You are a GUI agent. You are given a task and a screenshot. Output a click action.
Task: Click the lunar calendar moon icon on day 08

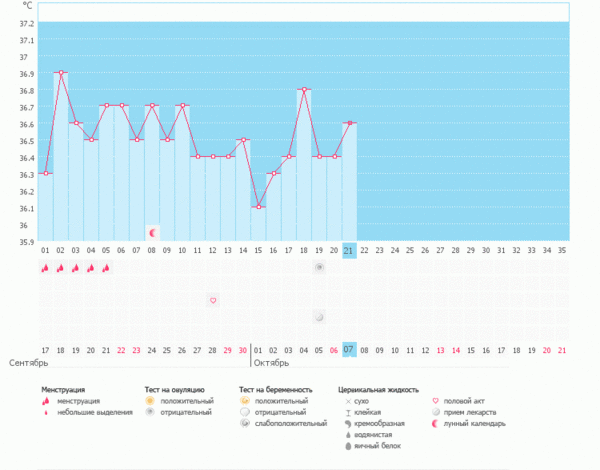(x=152, y=232)
